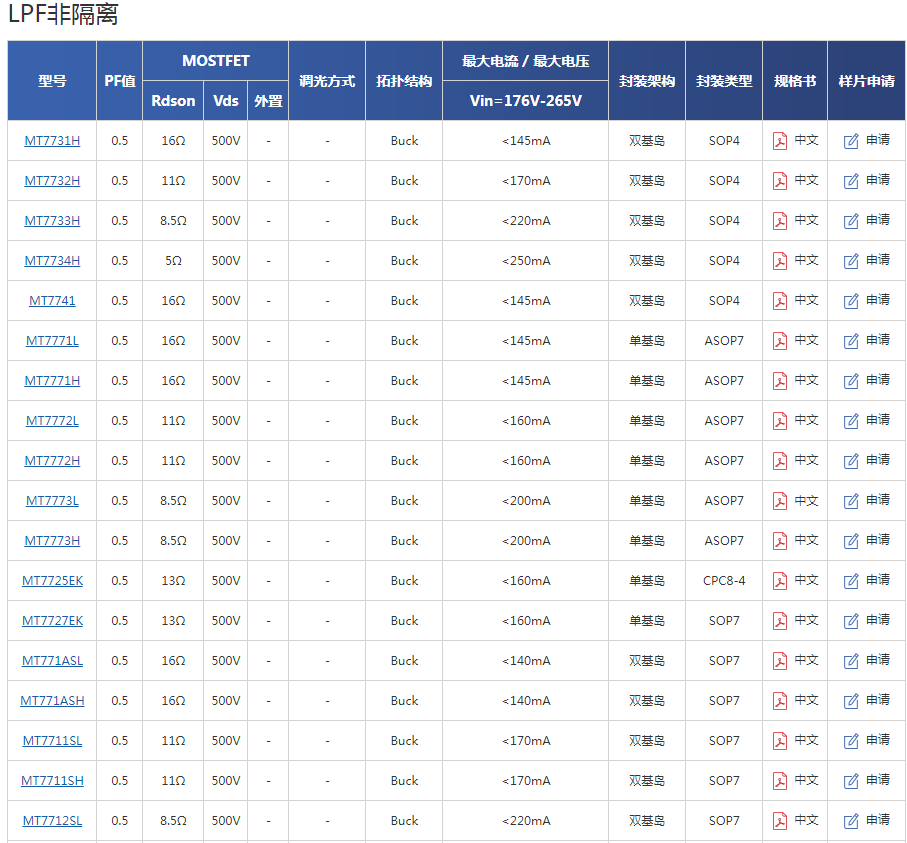Open the PDF datasheet icon for MT7712SL
Screen dimensions: 907x843
point(780,821)
